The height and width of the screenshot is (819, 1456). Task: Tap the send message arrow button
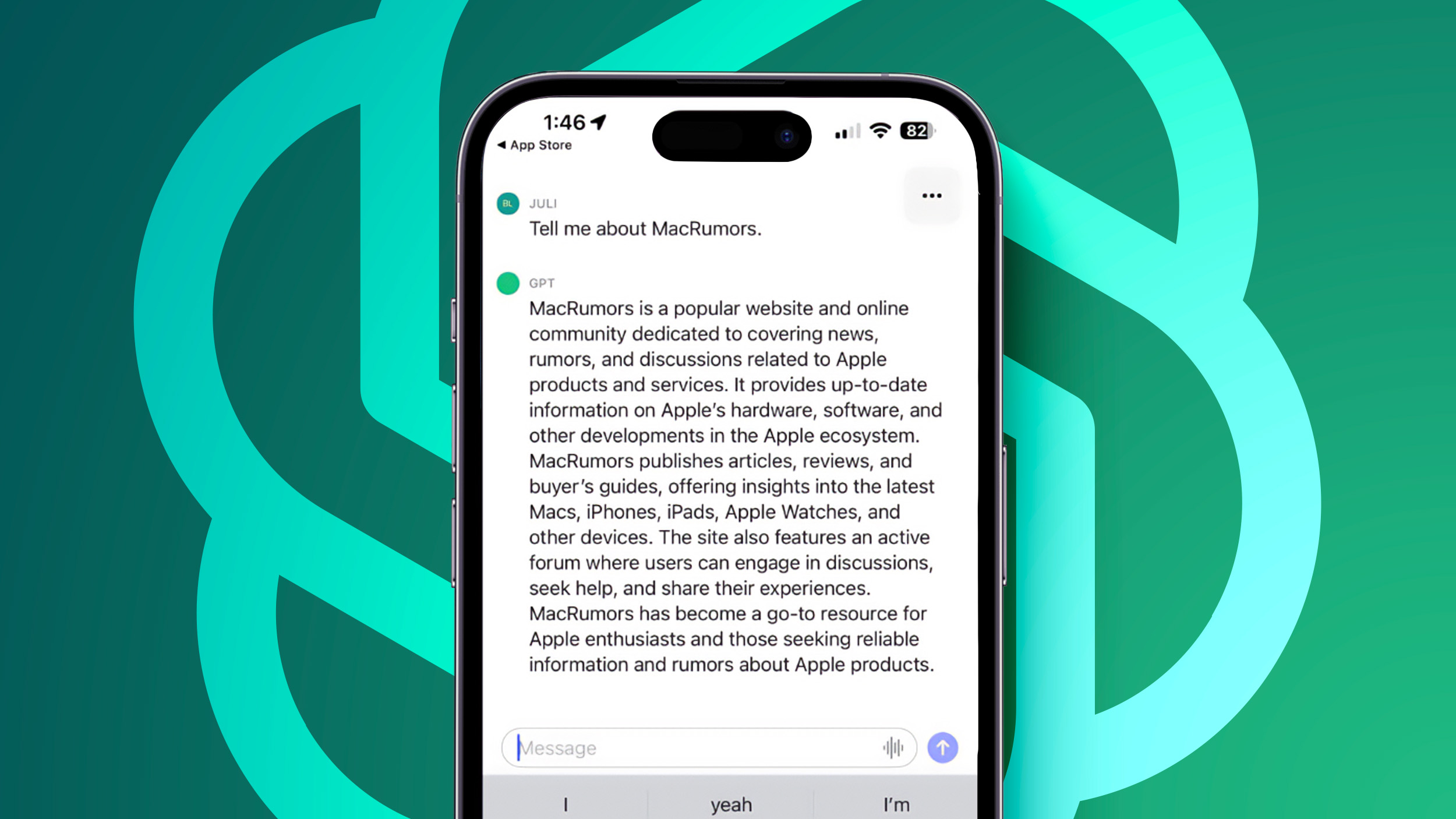pos(941,747)
